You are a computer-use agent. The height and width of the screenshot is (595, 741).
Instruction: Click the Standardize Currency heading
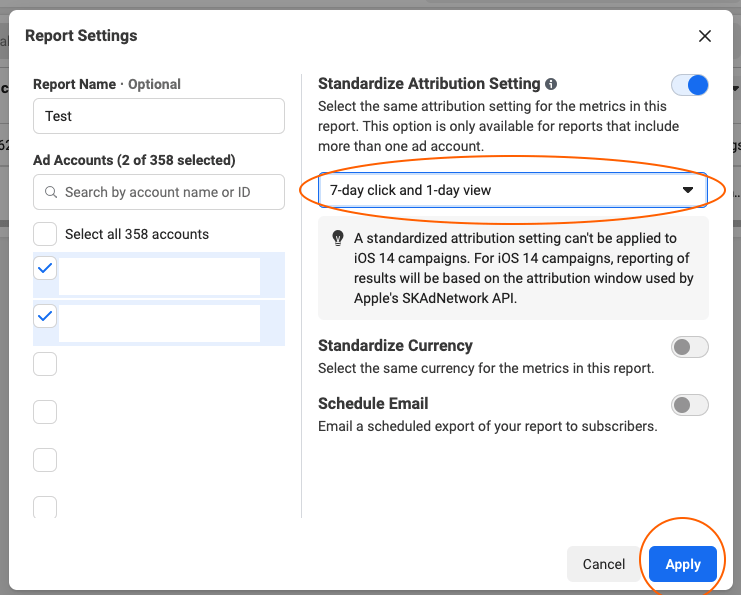(395, 345)
